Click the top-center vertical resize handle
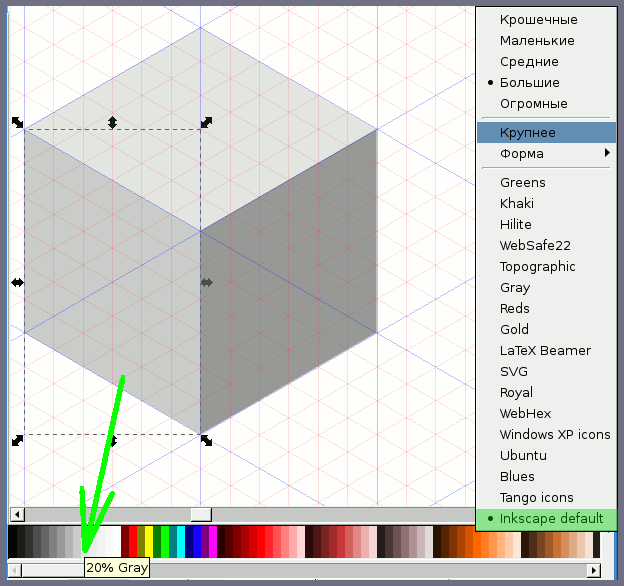624x586 pixels. tap(113, 122)
